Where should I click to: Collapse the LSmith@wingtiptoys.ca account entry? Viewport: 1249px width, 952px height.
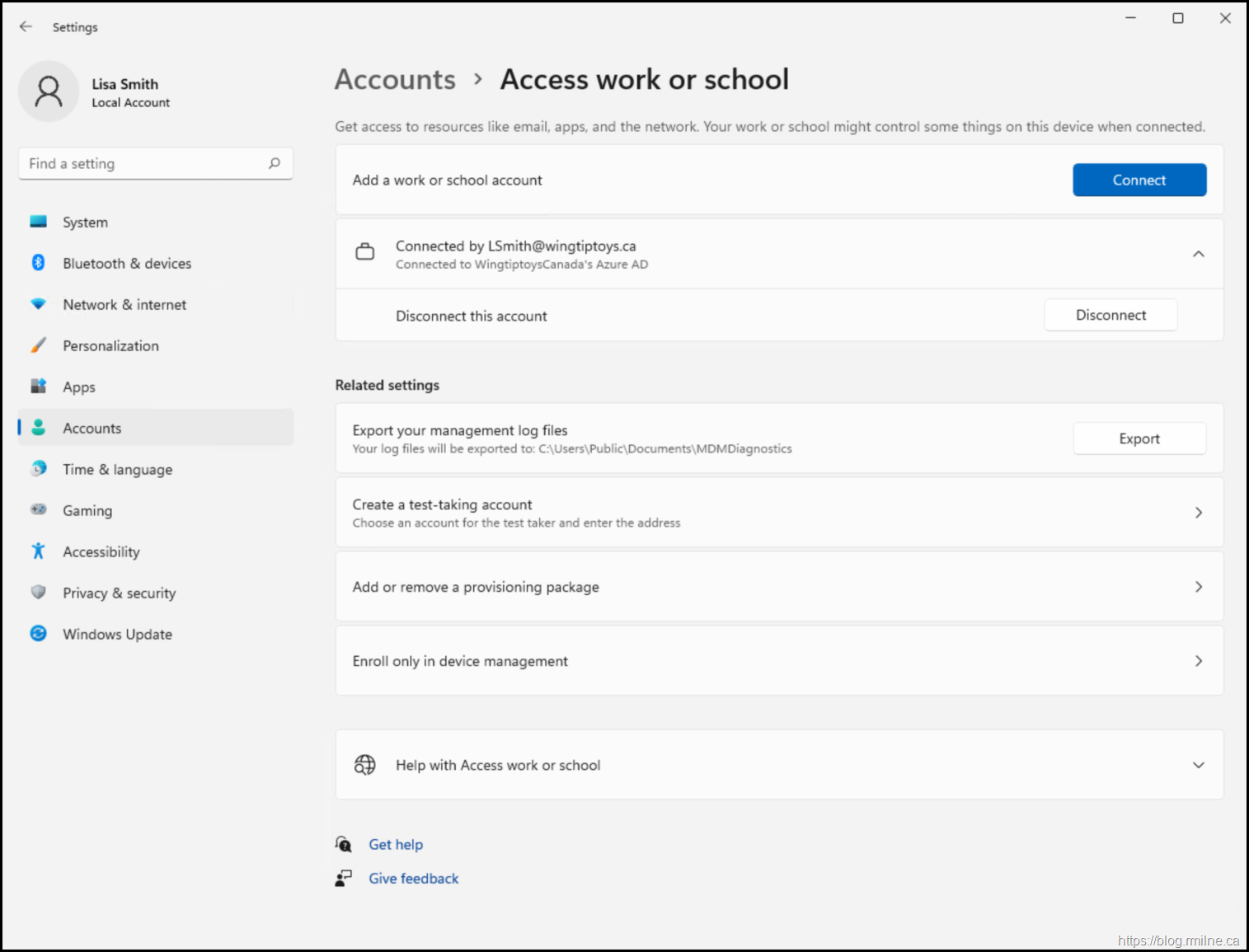pos(1198,254)
